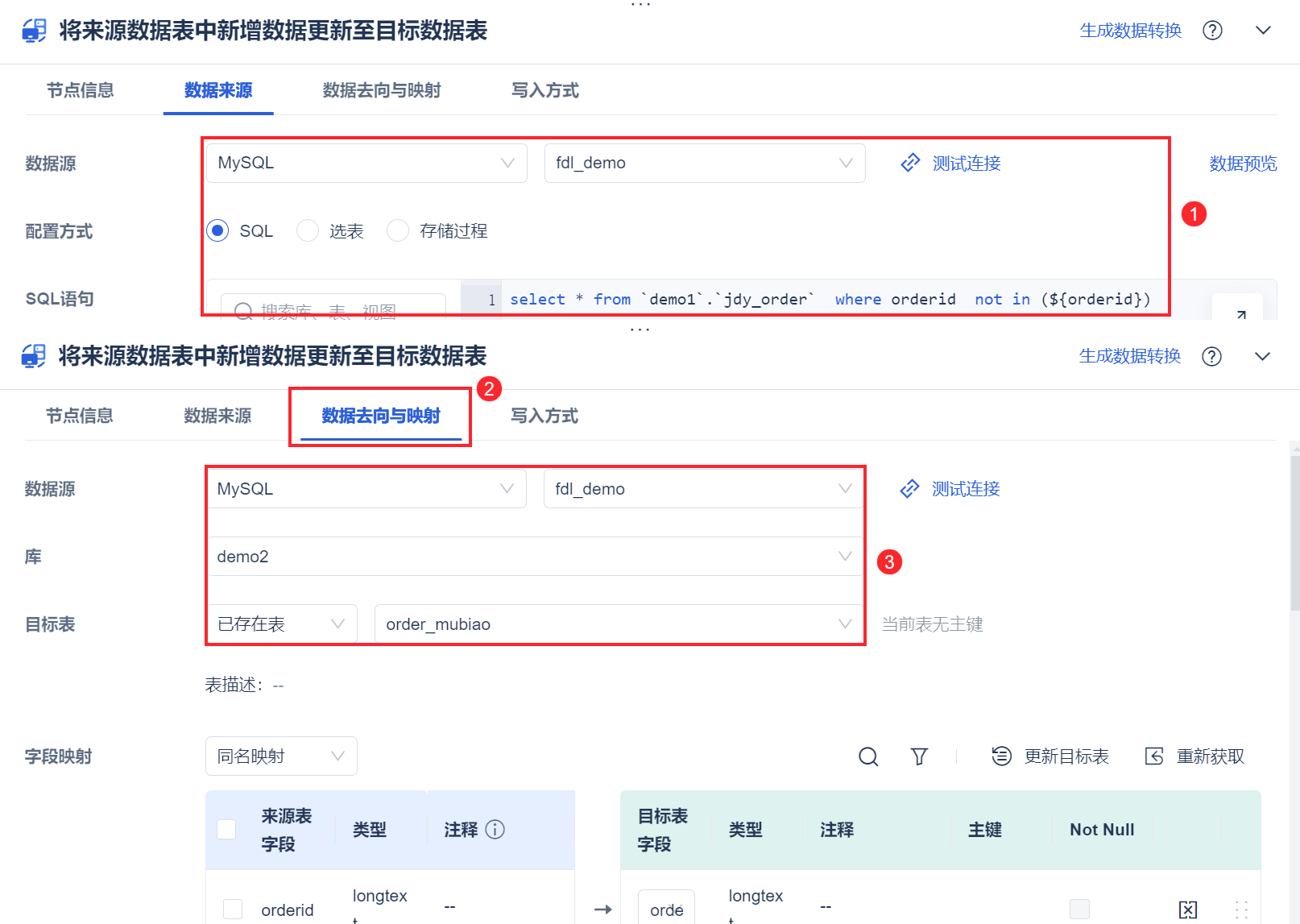Click the Not Null column header
This screenshot has height=924, width=1300.
coord(1102,829)
